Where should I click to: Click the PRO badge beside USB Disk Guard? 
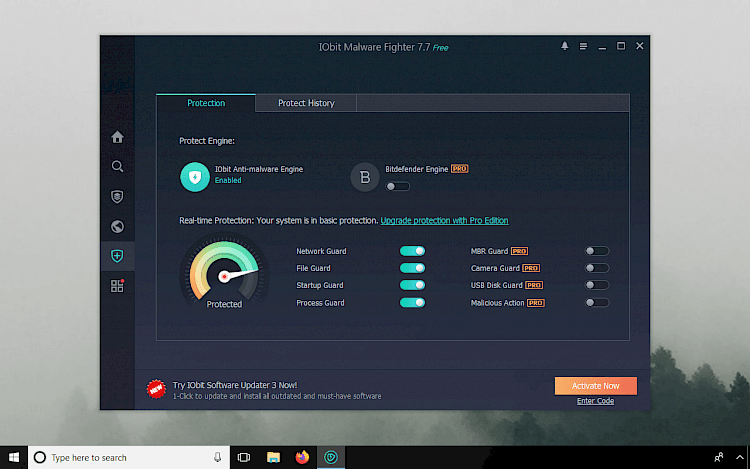pos(534,285)
